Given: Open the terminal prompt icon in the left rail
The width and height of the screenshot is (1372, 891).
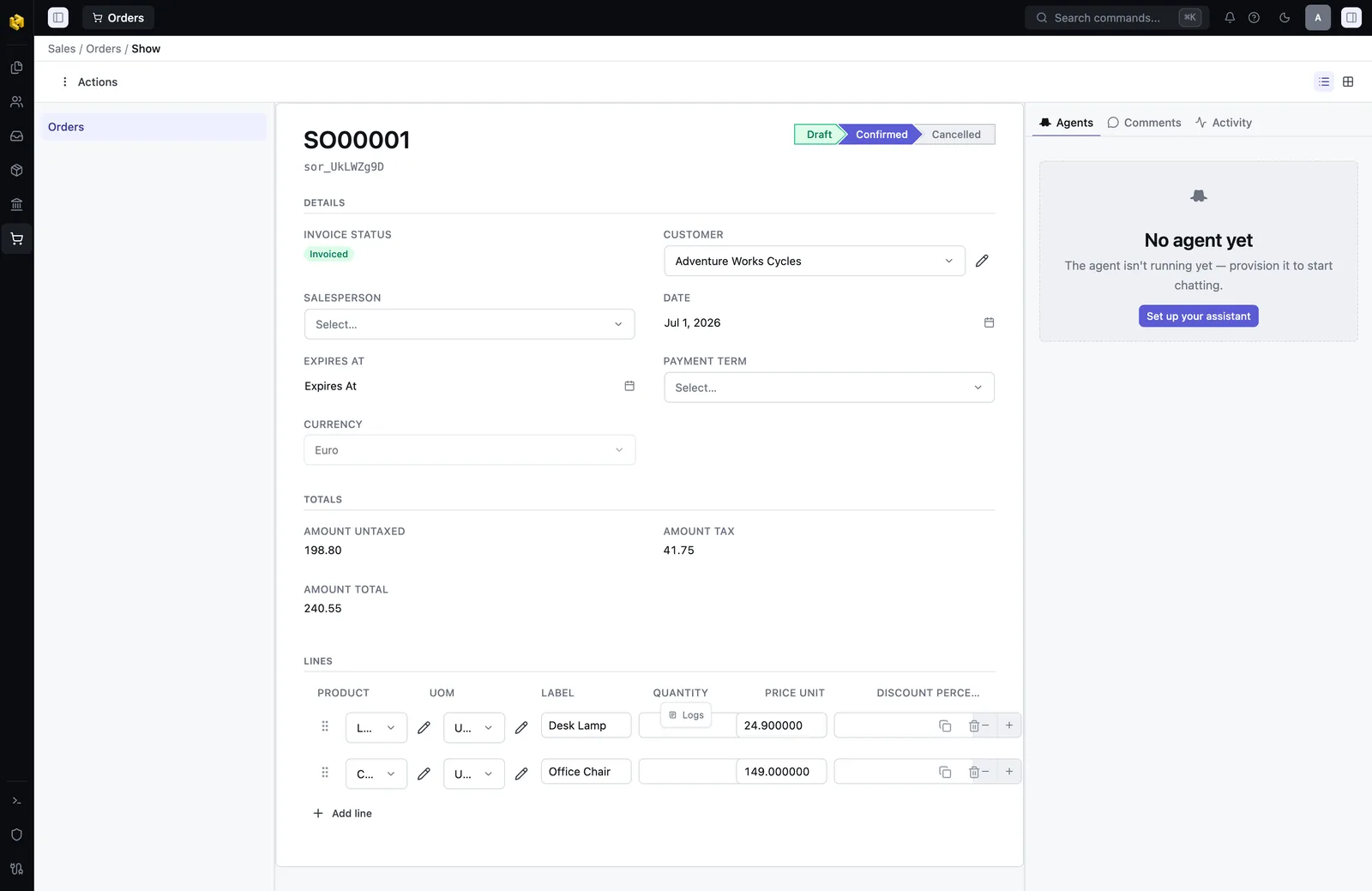Looking at the screenshot, I should point(16,801).
